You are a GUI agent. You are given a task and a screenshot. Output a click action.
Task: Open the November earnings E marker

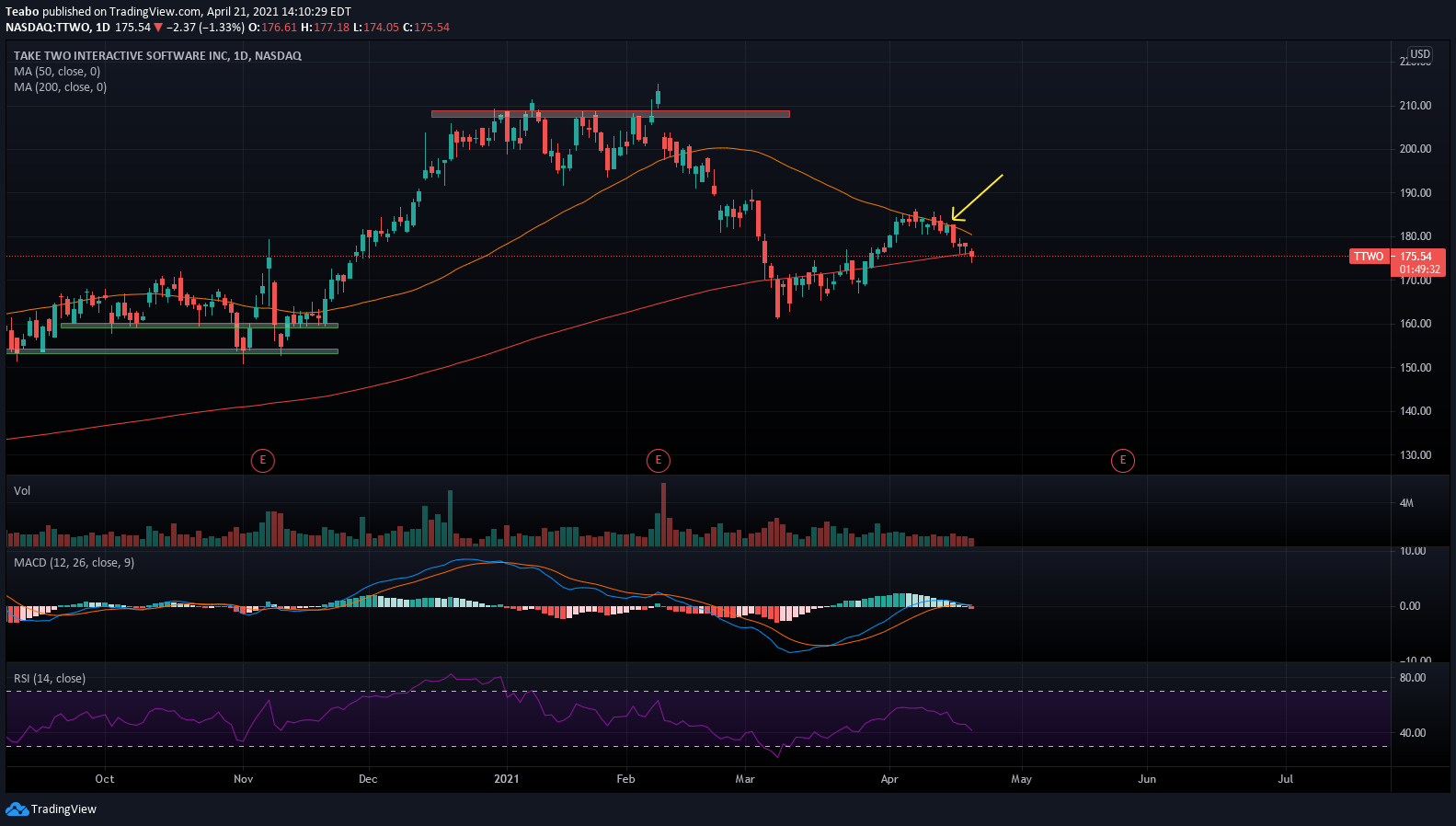263,460
